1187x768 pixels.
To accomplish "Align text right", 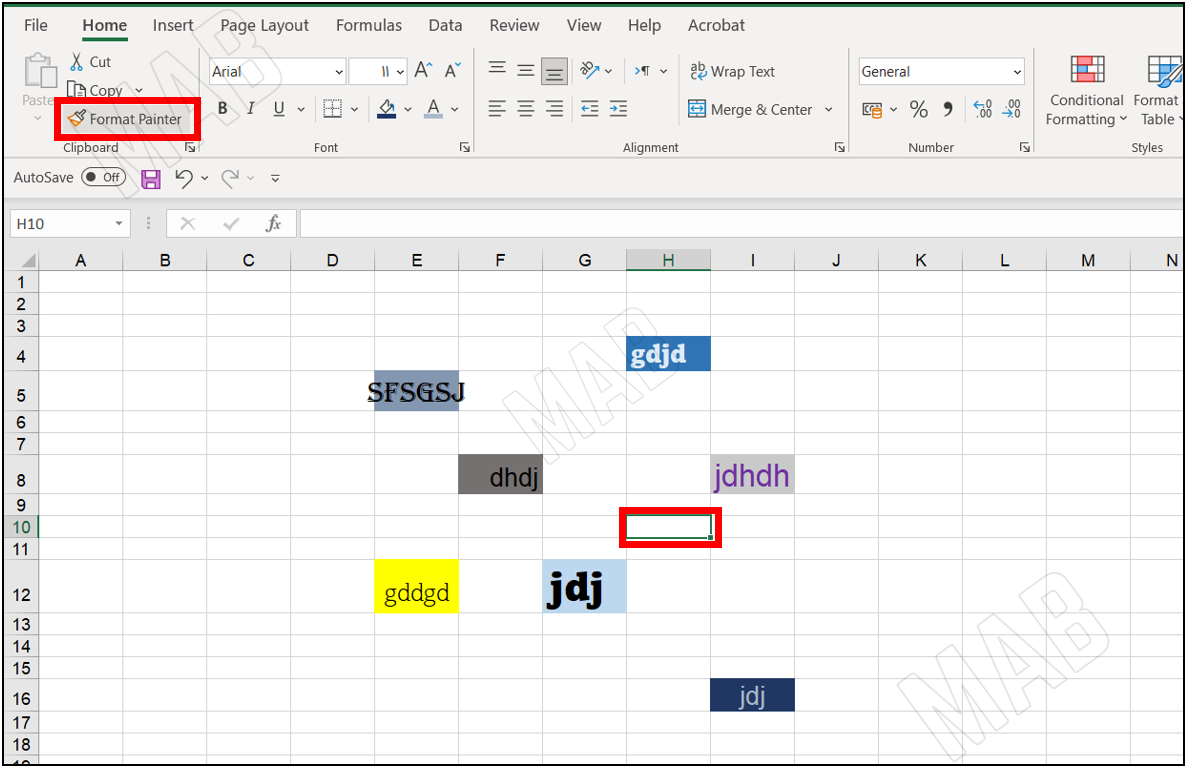I will (x=554, y=109).
